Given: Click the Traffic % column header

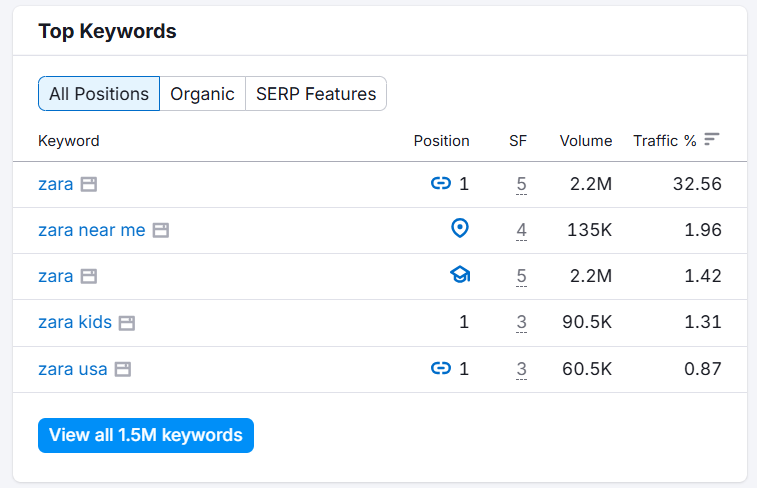Looking at the screenshot, I should (x=665, y=140).
